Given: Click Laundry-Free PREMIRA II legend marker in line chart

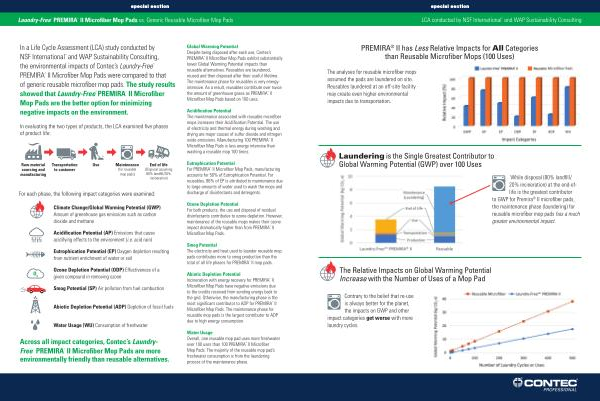Looking at the screenshot, I should (x=511, y=294).
